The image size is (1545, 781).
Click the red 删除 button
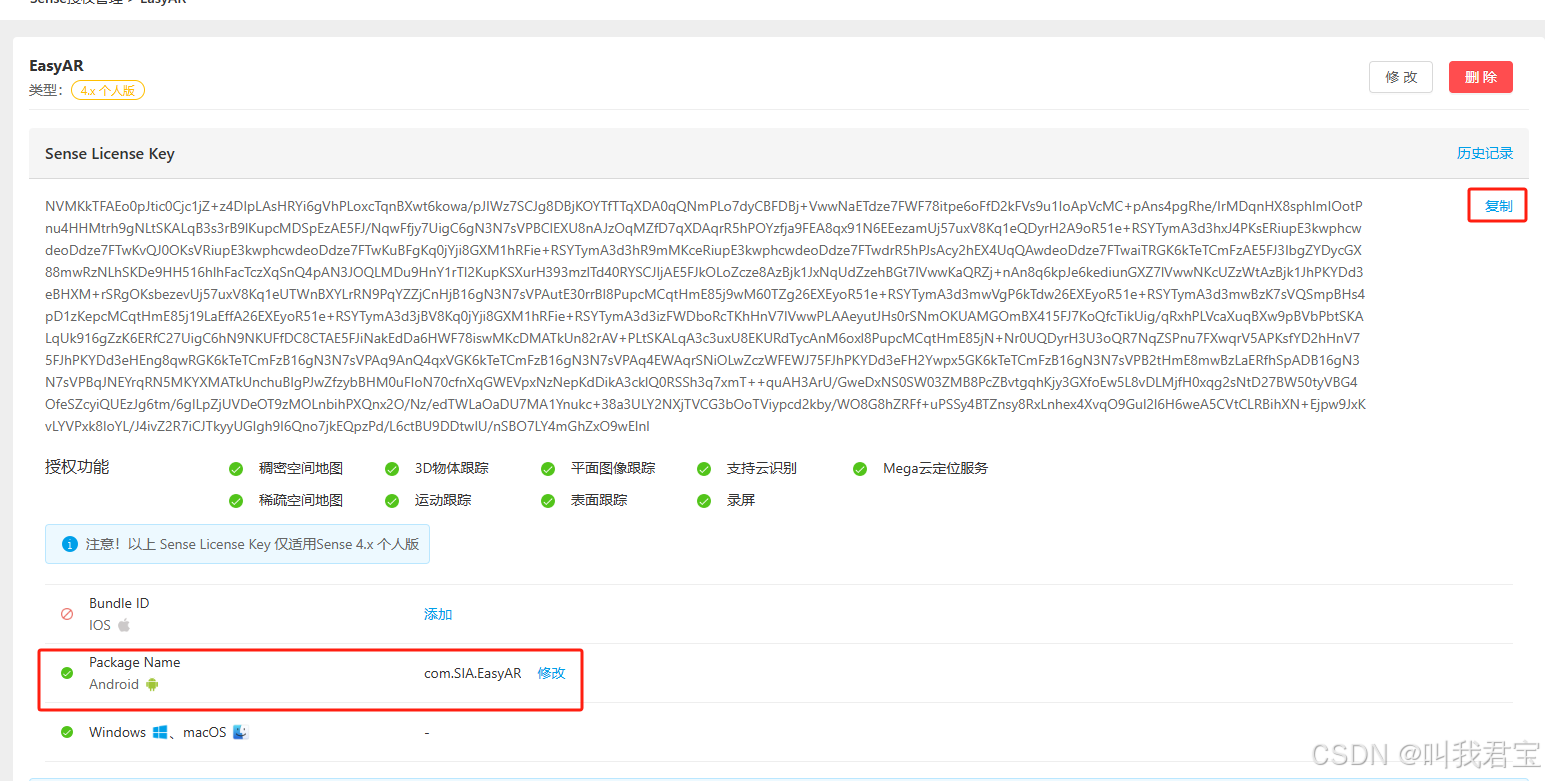point(1480,77)
